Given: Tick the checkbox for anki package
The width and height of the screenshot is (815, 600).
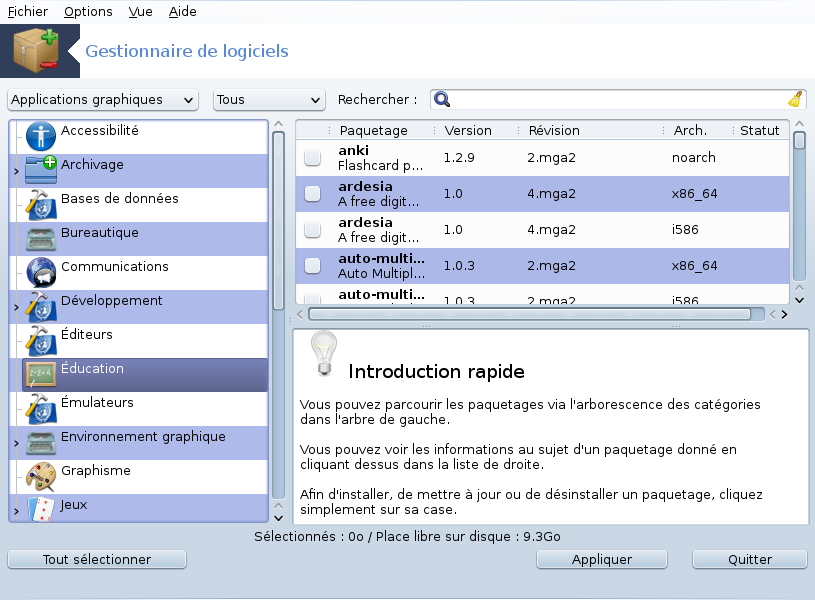Looking at the screenshot, I should 312,158.
